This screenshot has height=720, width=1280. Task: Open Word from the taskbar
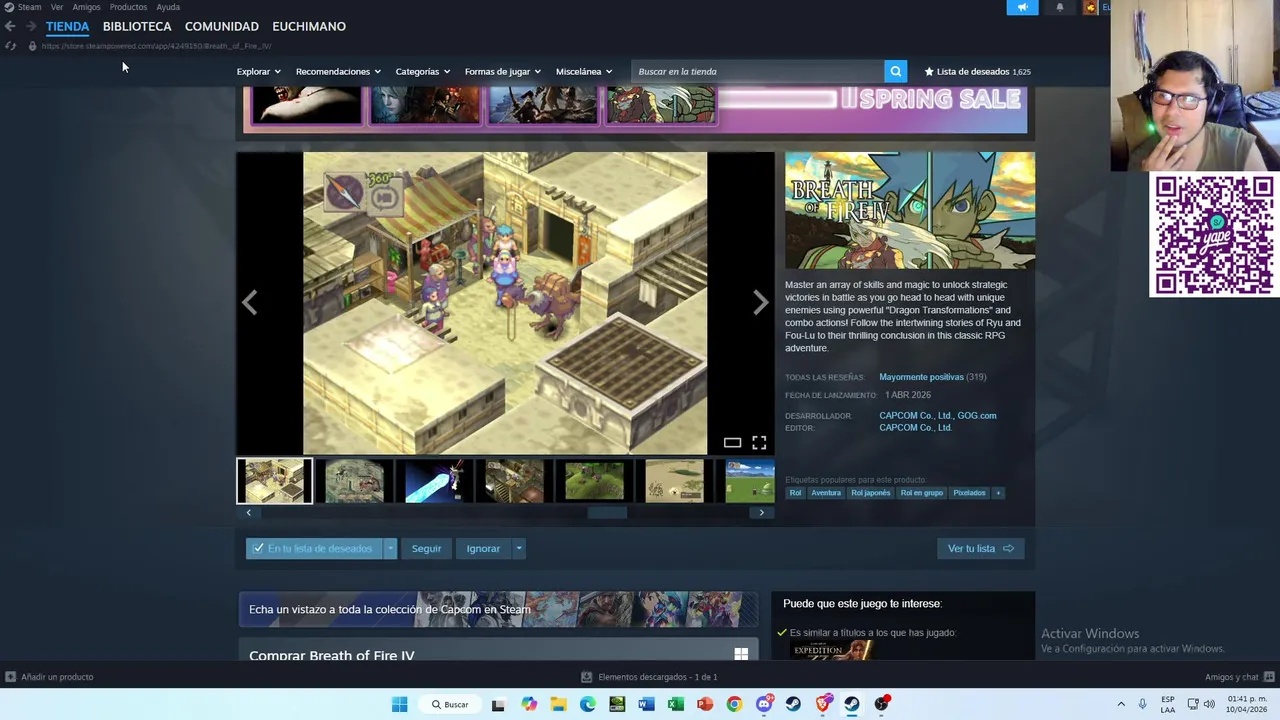646,704
